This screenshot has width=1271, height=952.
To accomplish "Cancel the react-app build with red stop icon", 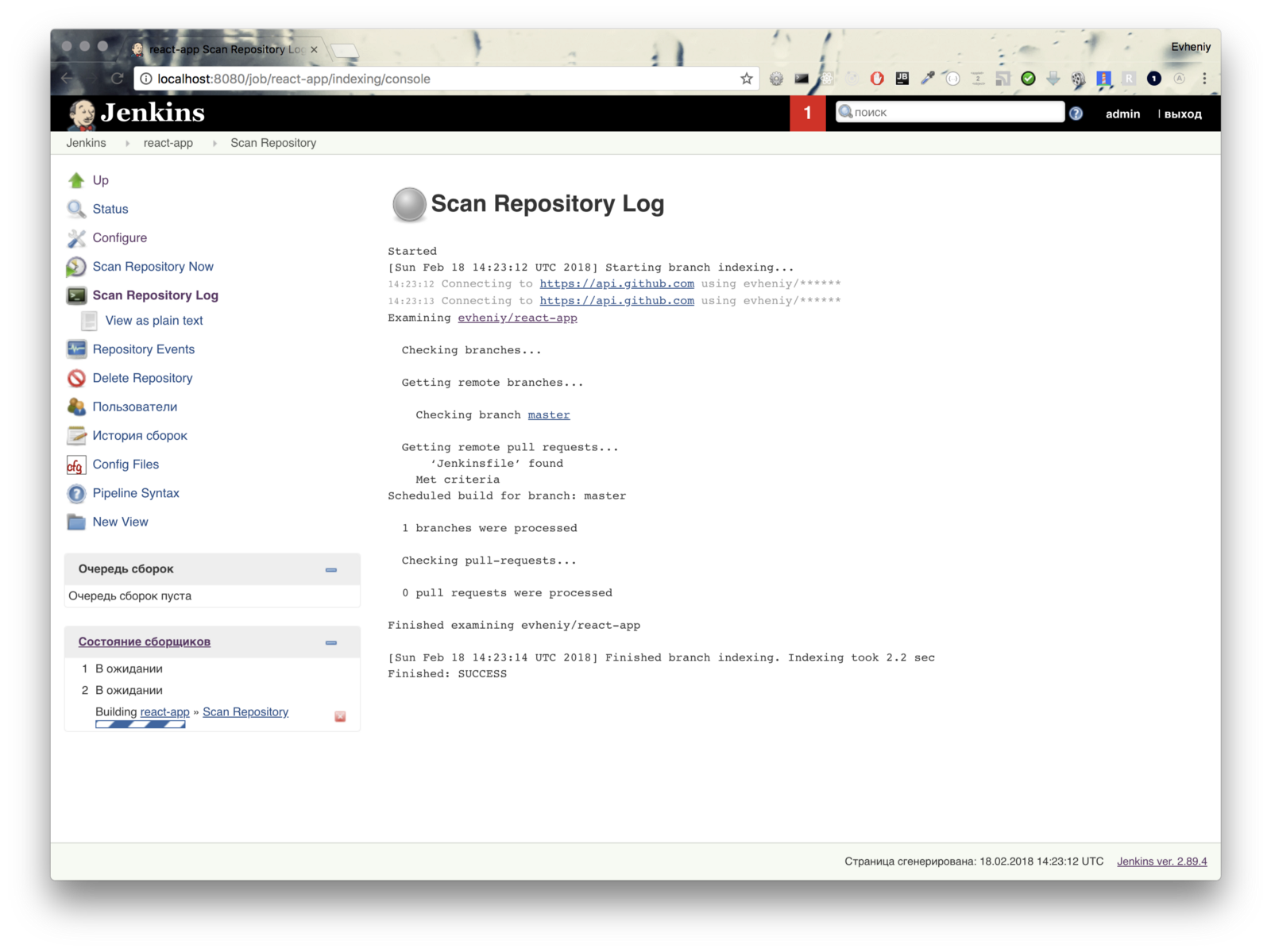I will pos(340,716).
